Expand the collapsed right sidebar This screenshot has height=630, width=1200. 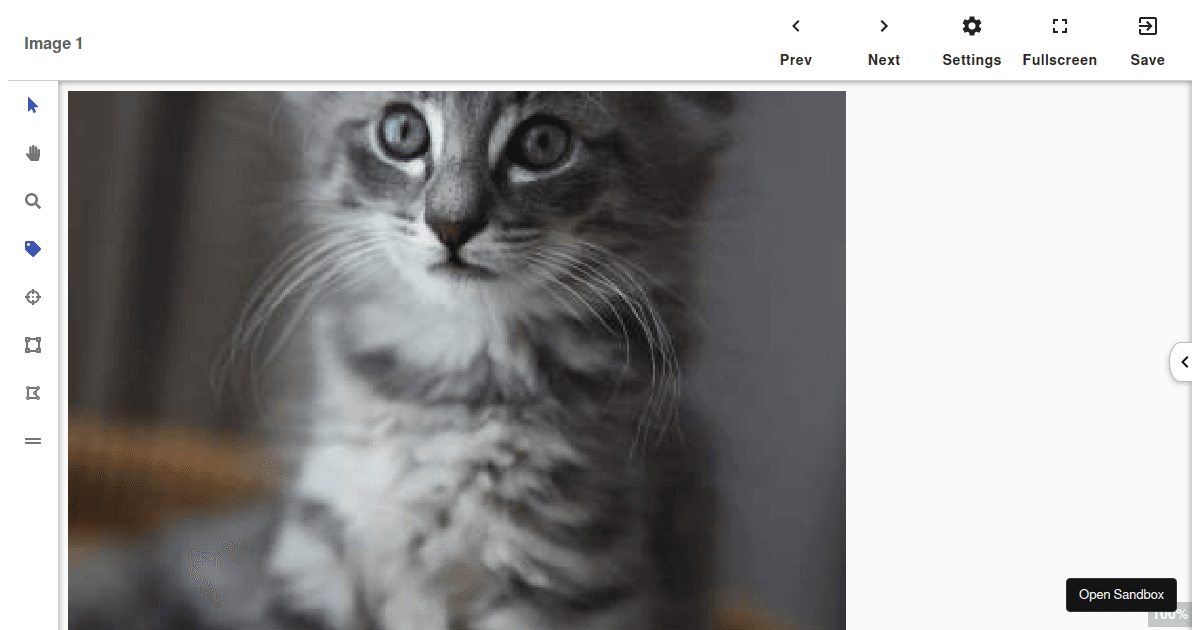1183,362
